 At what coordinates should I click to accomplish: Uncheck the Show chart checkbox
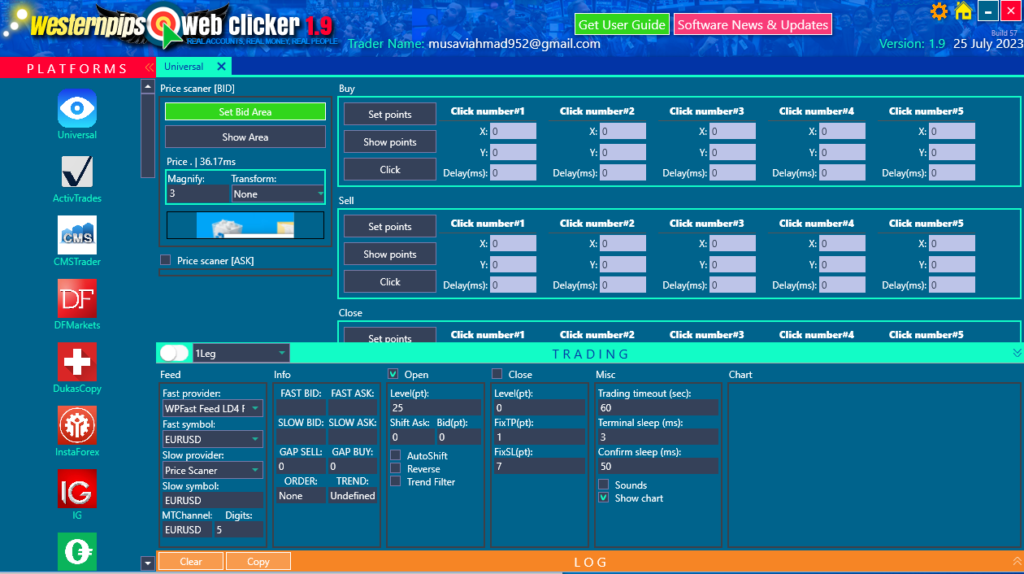coord(603,498)
